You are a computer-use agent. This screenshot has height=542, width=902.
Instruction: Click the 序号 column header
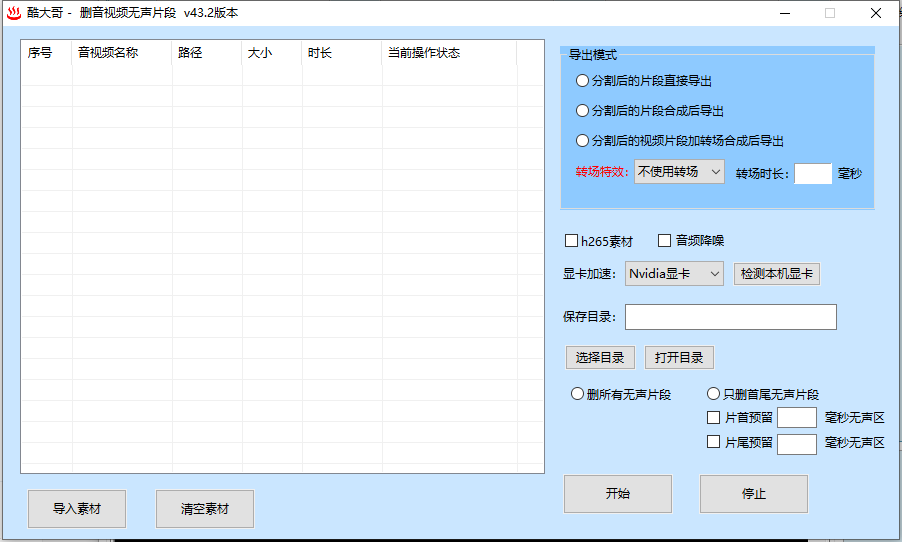point(47,53)
